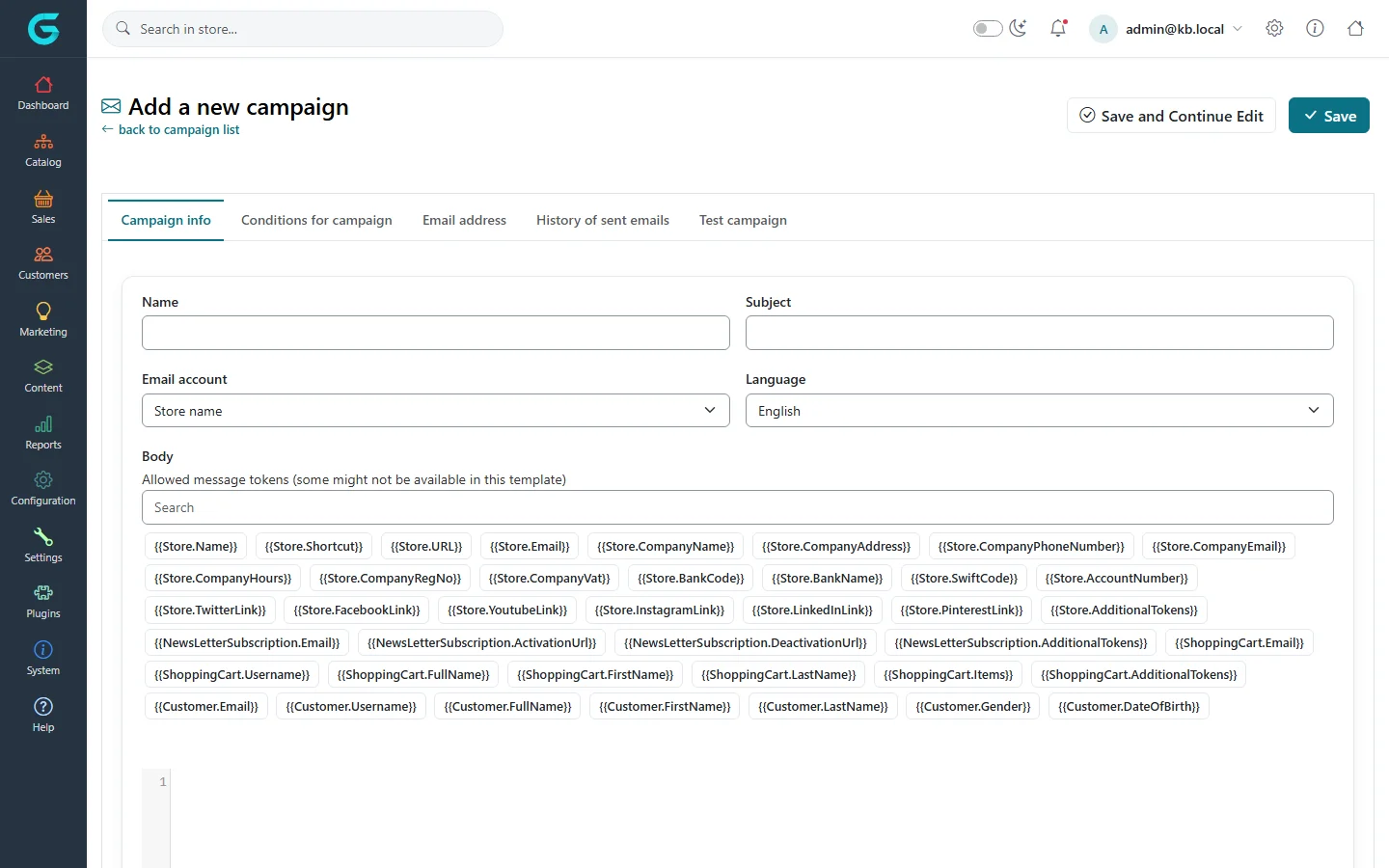The image size is (1389, 868).
Task: Open the Email account dropdown
Action: (x=436, y=411)
